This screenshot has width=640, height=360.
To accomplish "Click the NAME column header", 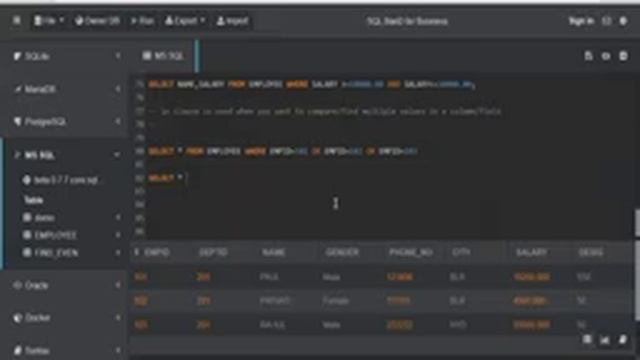I will pyautogui.click(x=274, y=253).
